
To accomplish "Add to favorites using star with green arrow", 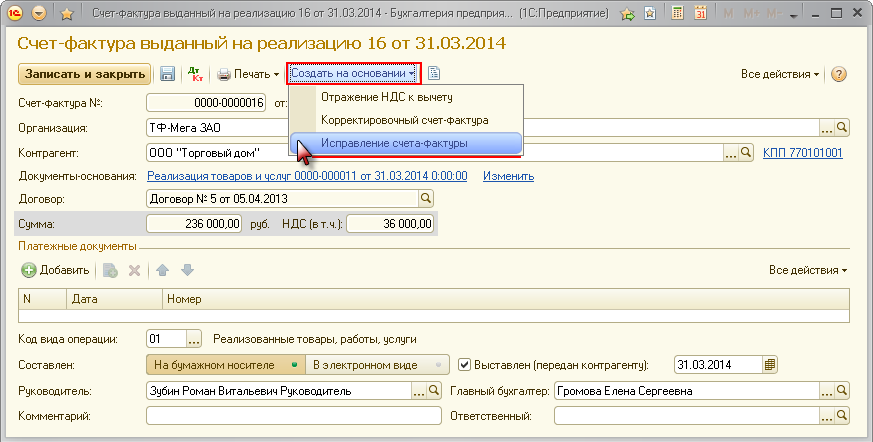I will click(x=627, y=14).
